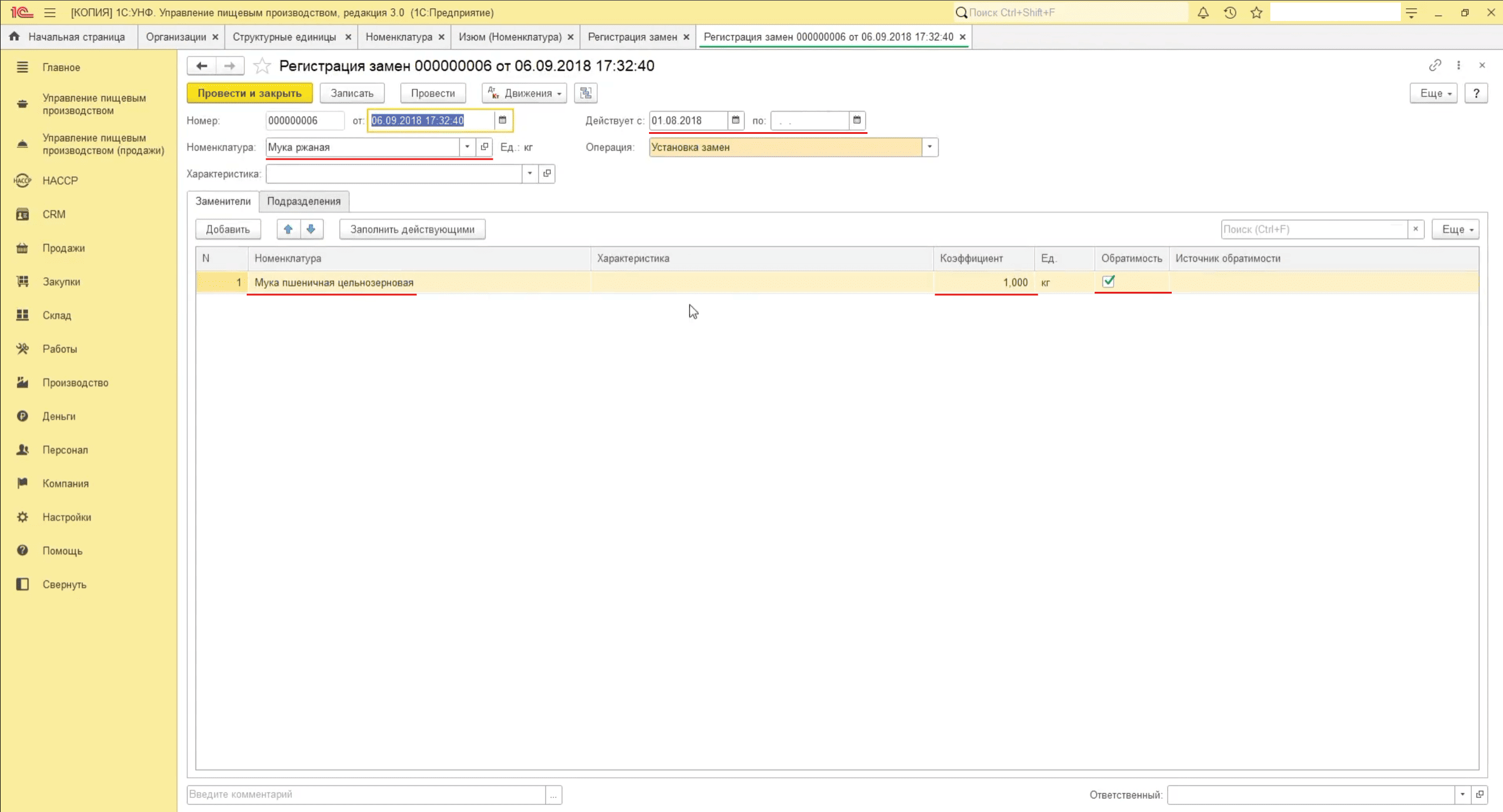Copy link to document icon
The image size is (1503, 812).
[x=1435, y=65]
